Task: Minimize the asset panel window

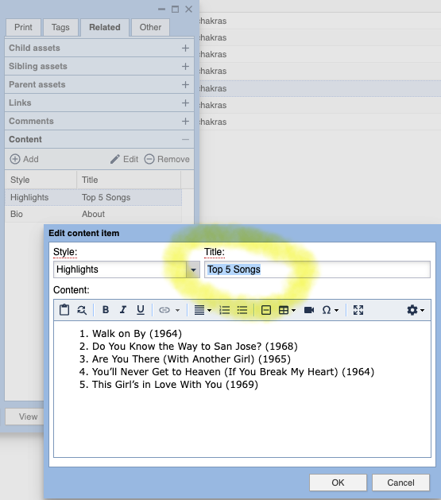Action: point(162,9)
